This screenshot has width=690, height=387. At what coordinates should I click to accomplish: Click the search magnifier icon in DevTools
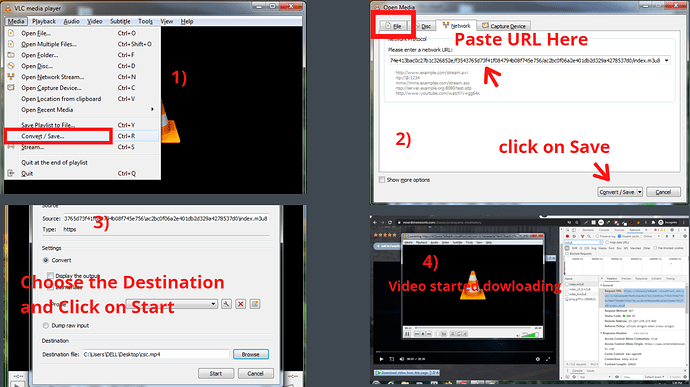click(x=589, y=236)
